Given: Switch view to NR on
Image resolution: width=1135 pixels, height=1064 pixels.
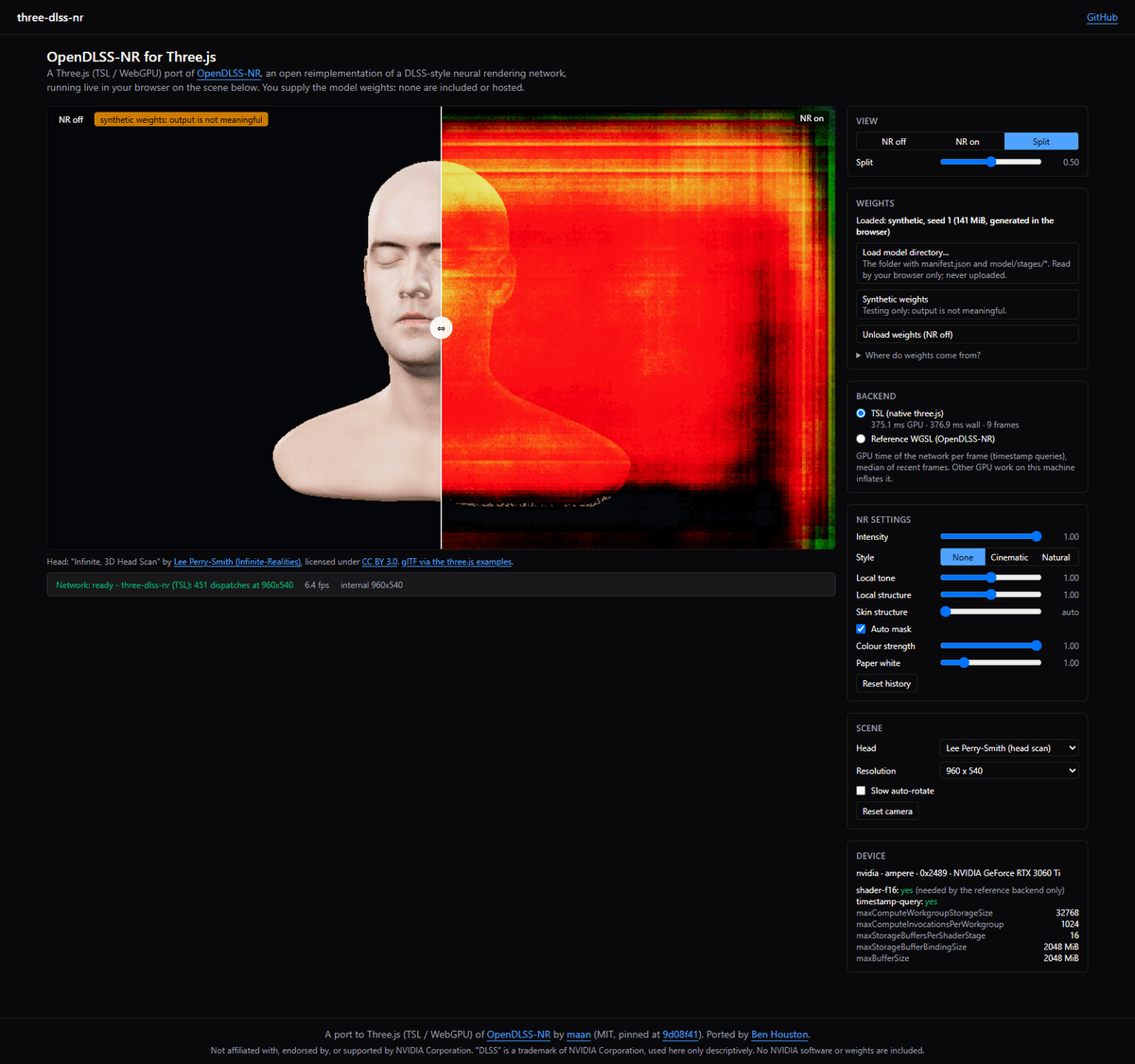Looking at the screenshot, I should (968, 141).
